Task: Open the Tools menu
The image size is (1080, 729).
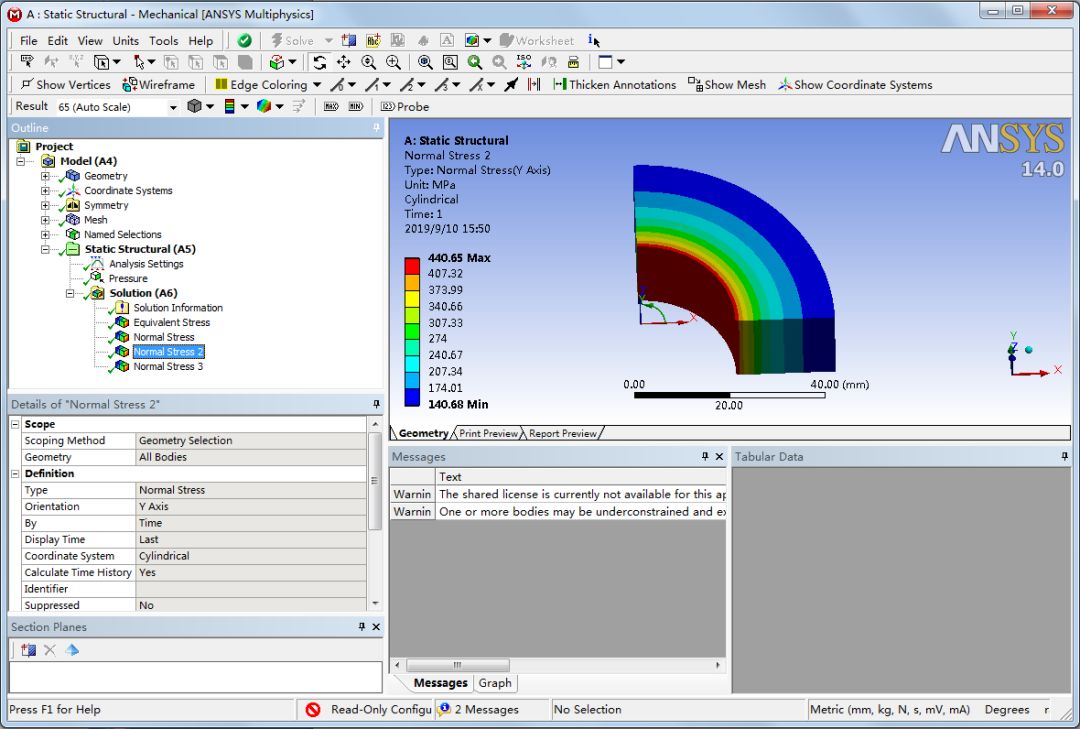Action: (x=163, y=41)
